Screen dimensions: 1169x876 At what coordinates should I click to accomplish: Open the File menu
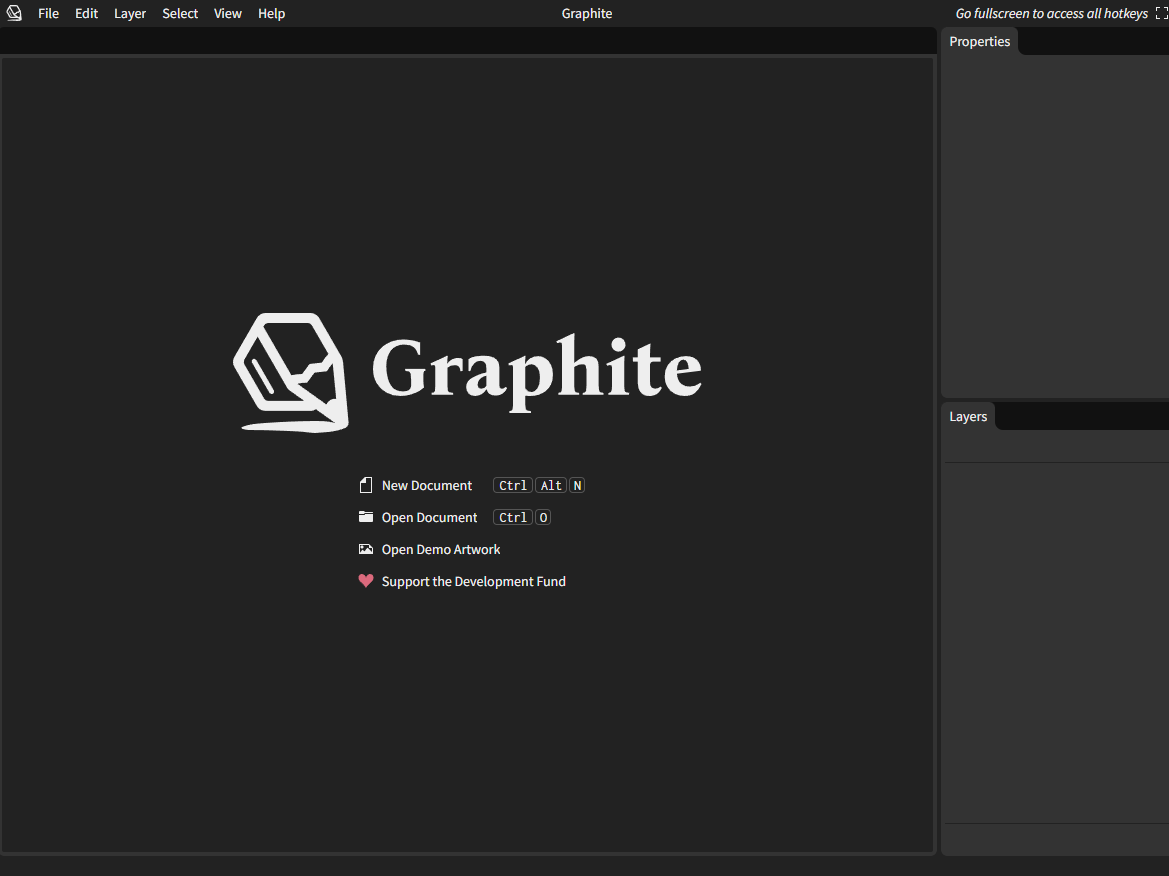[48, 13]
